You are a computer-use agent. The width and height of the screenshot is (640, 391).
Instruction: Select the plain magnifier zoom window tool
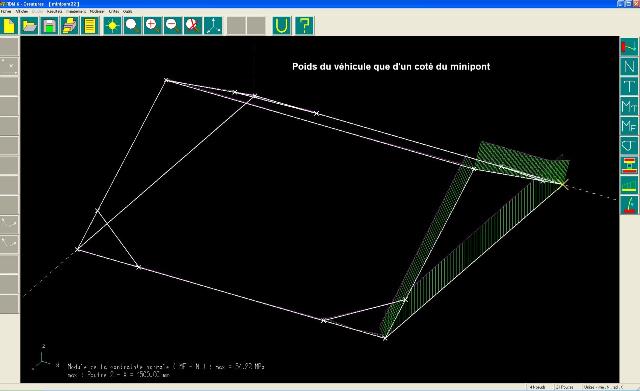coord(132,26)
